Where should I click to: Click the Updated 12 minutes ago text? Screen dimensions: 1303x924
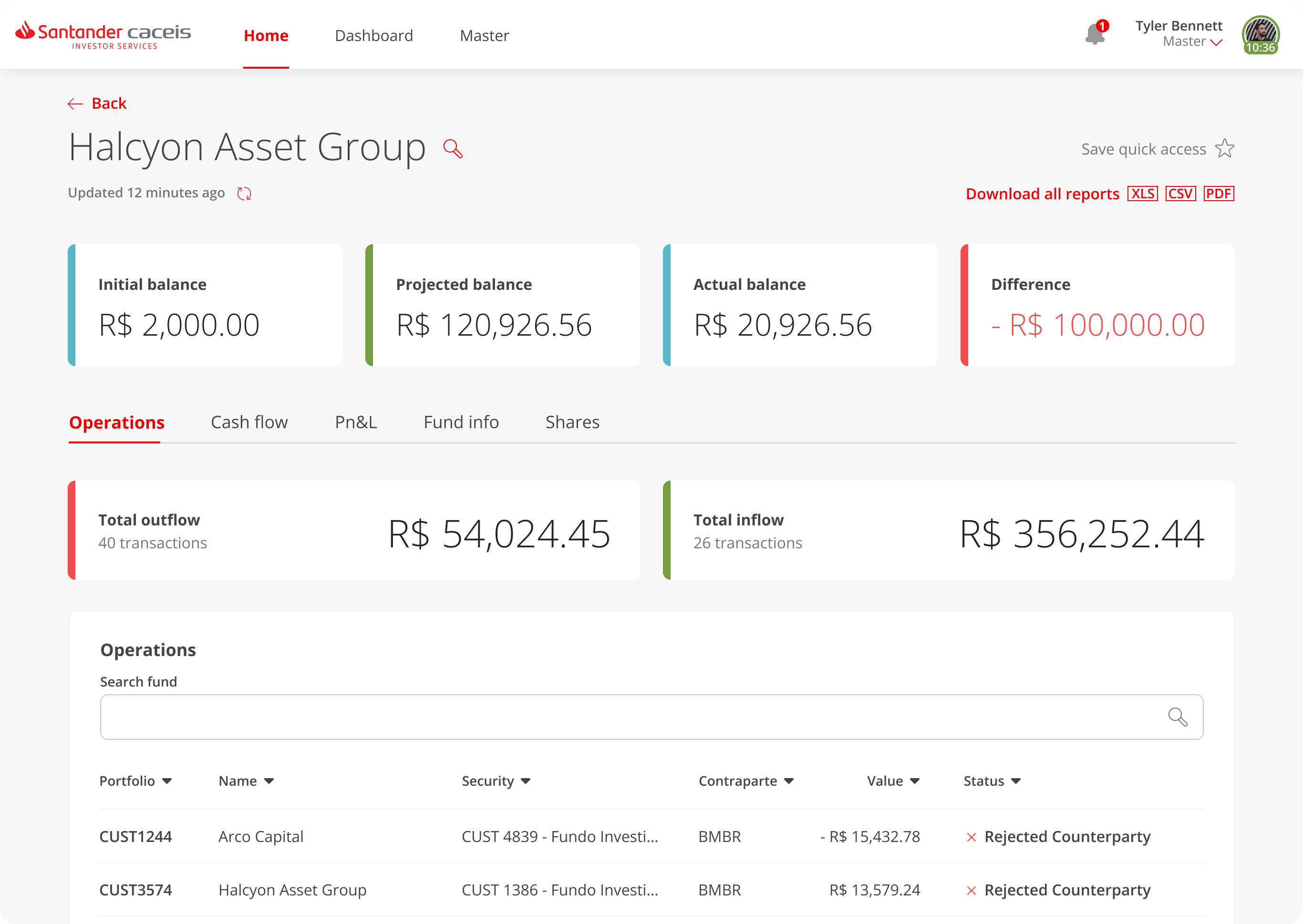(146, 194)
